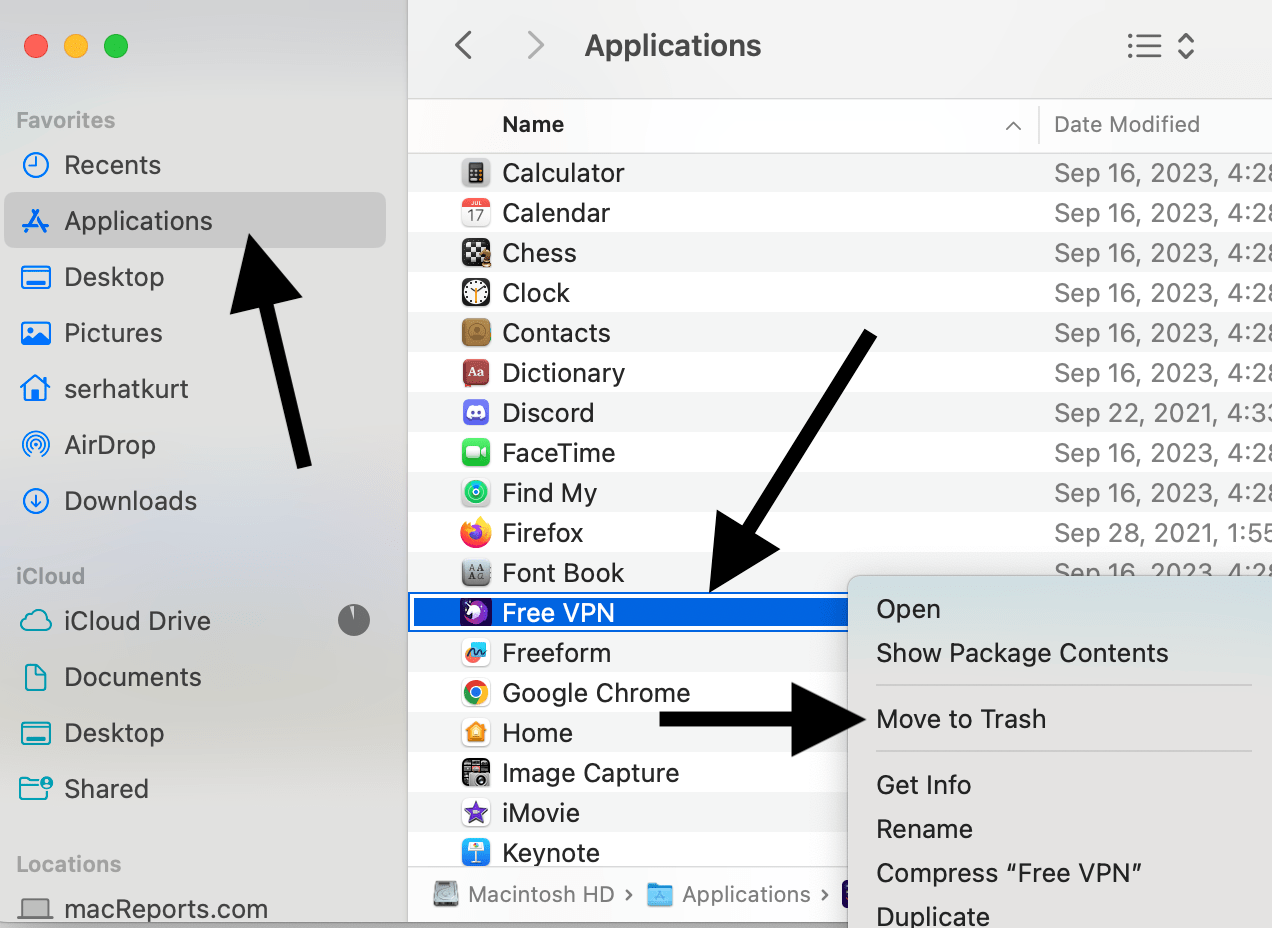
Task: Go forward with the right chevron
Action: pos(536,45)
